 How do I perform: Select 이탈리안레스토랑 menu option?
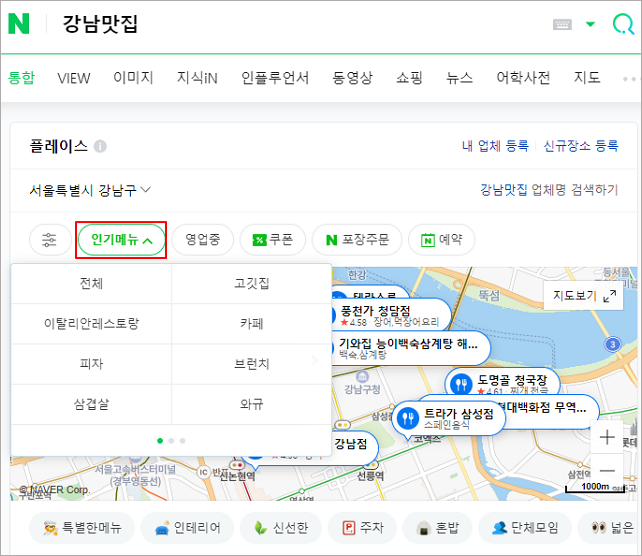tap(91, 323)
